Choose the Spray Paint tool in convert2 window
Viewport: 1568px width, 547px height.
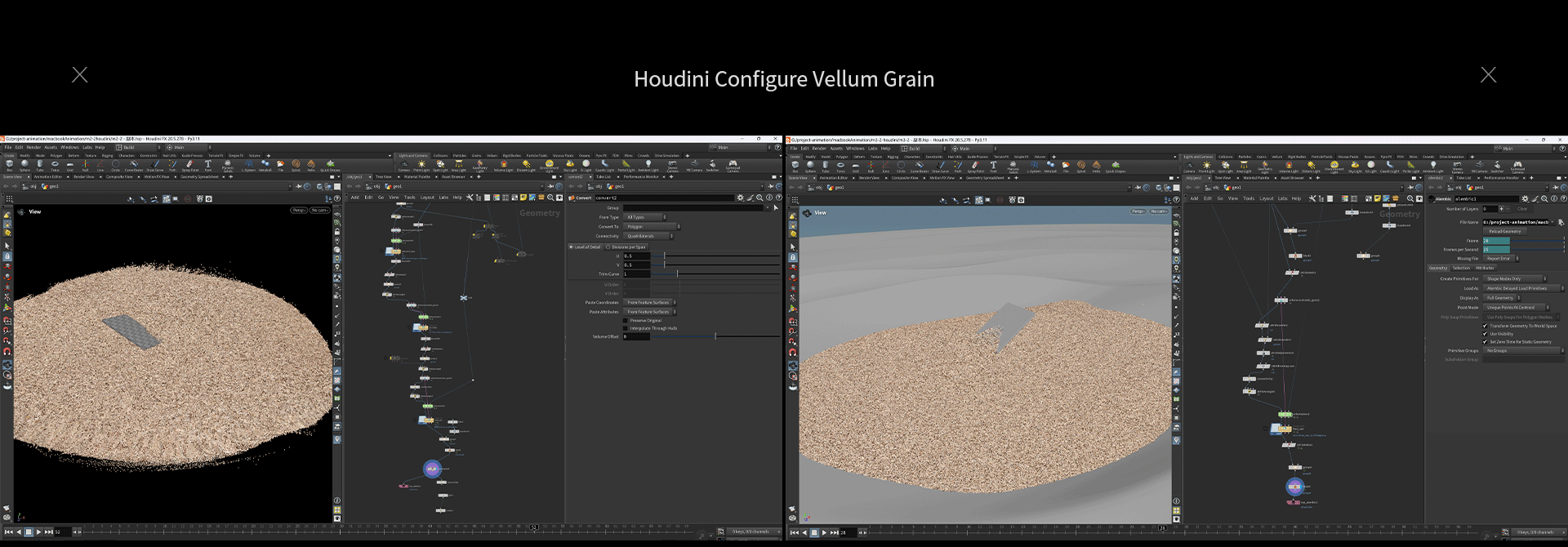[x=189, y=166]
